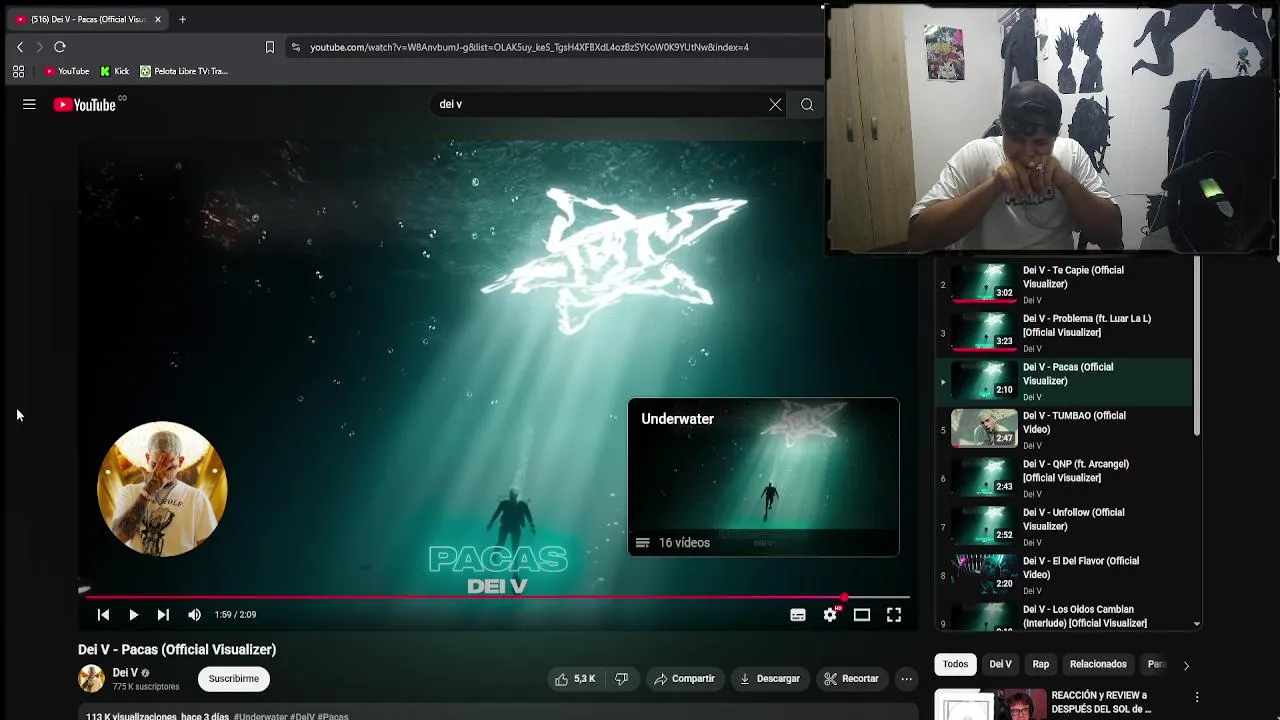1280x720 pixels.
Task: Select the Rap filter chip
Action: point(1041,664)
